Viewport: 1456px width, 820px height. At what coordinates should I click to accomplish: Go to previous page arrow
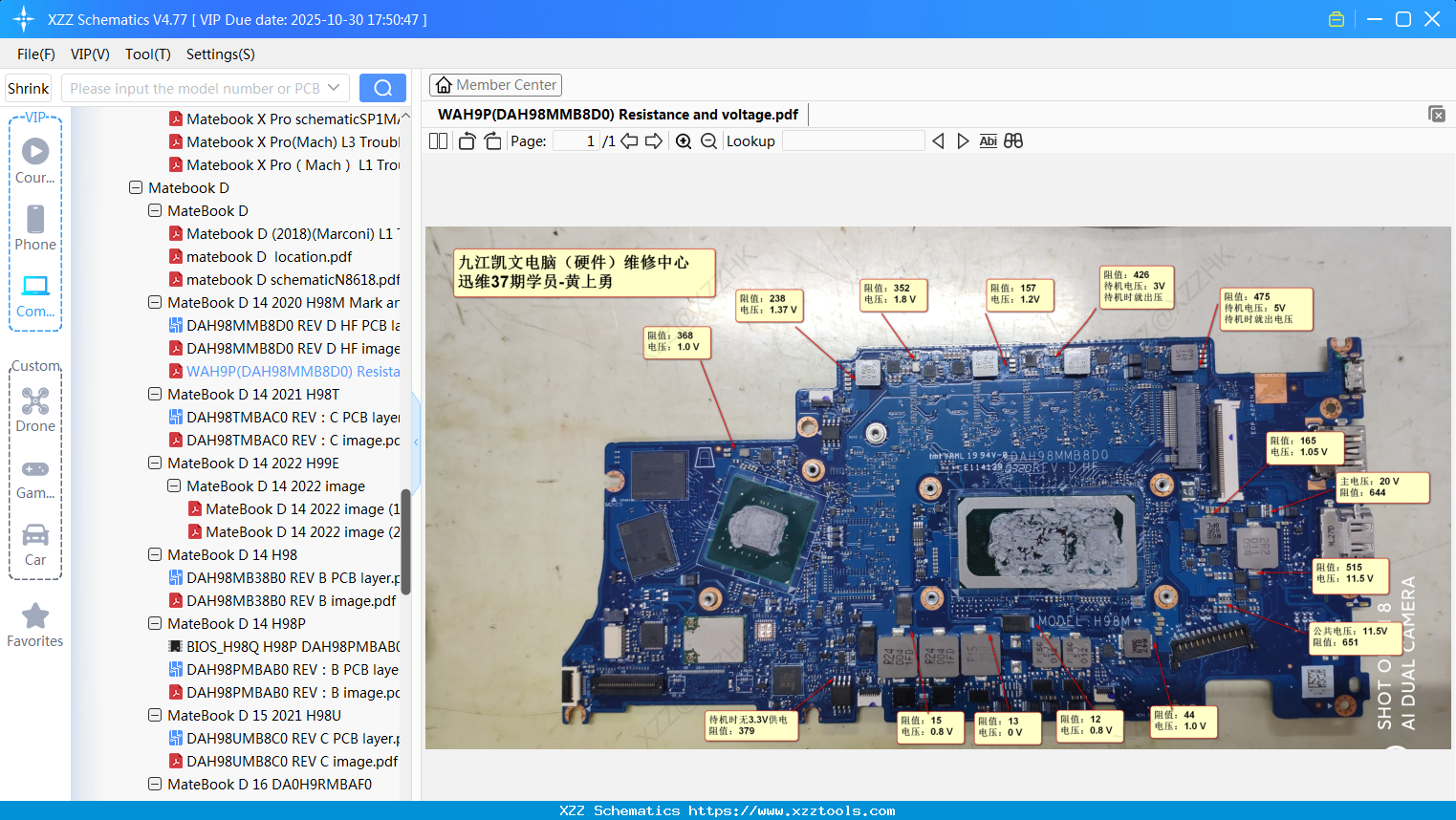[629, 141]
